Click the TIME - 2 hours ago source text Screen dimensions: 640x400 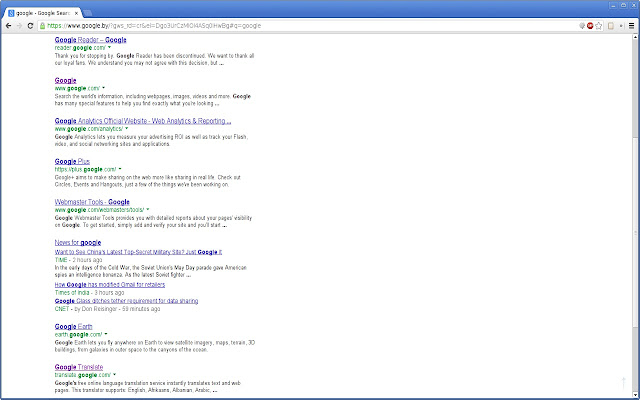78,260
